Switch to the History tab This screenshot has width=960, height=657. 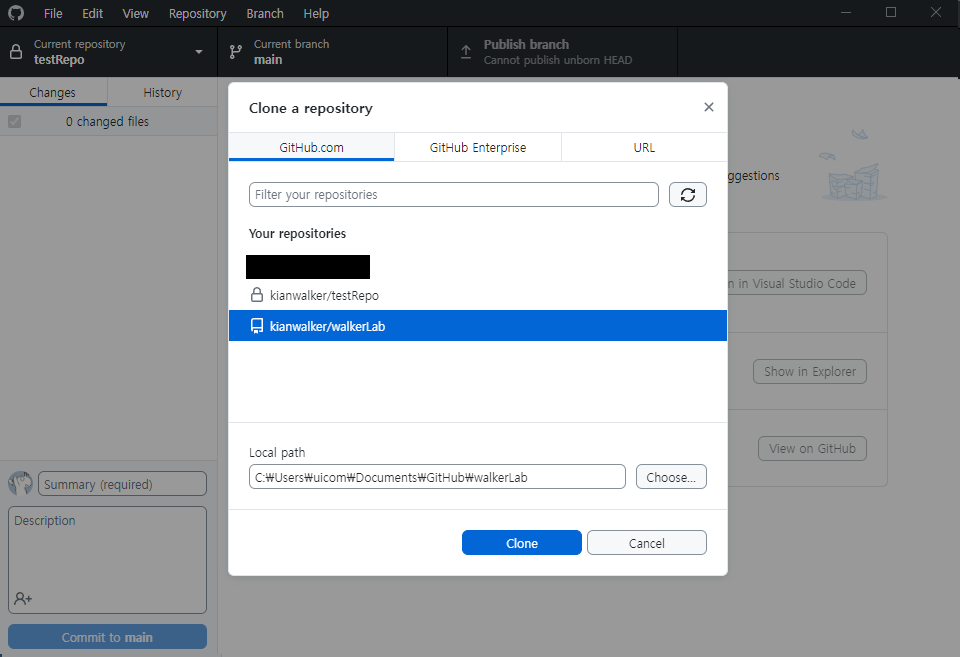(162, 92)
